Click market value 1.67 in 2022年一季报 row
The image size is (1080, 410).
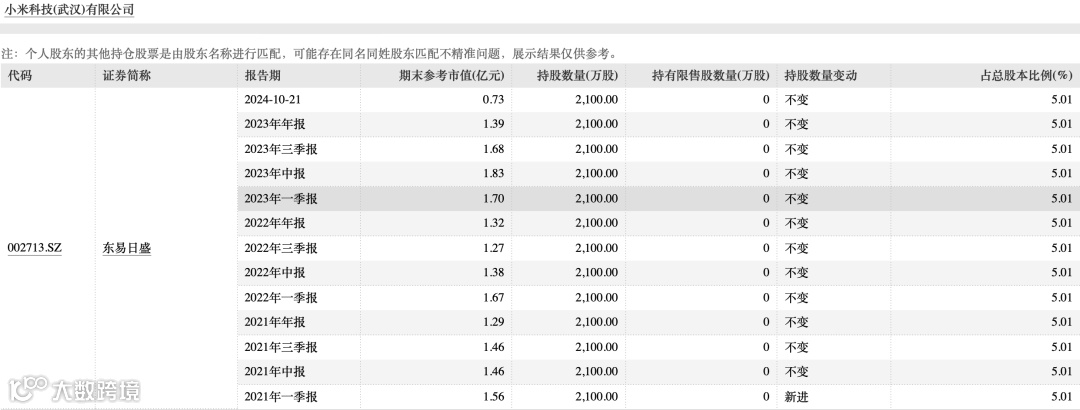click(493, 298)
